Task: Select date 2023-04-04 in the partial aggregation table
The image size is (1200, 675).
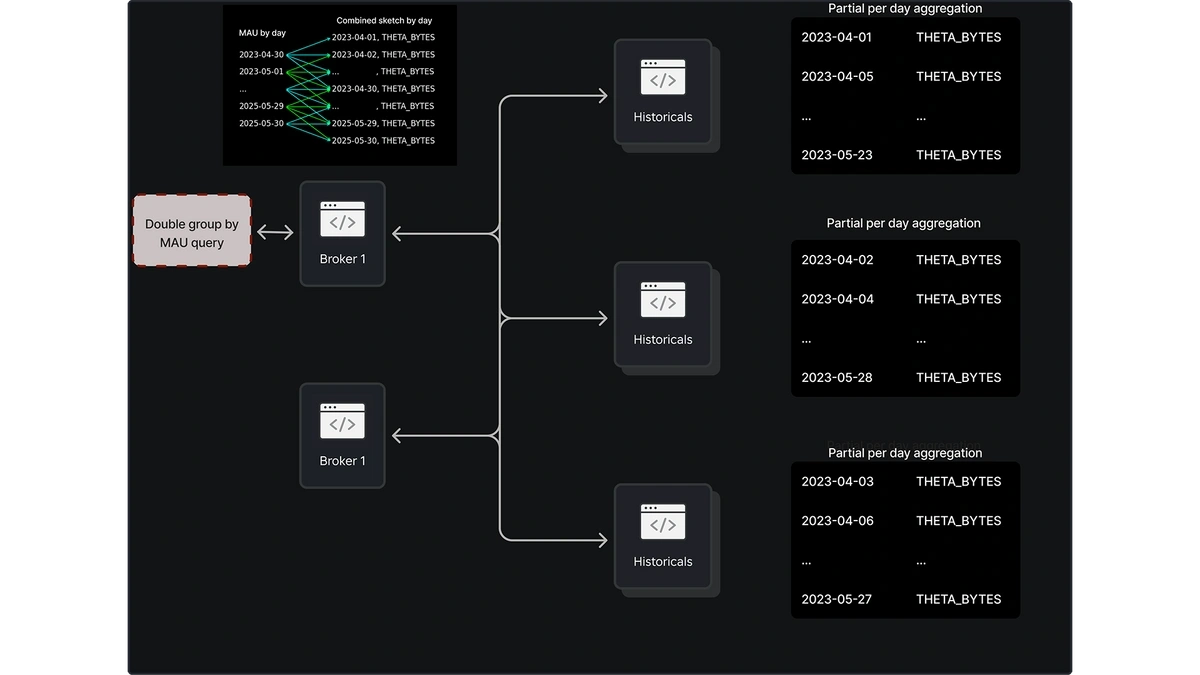Action: tap(837, 299)
